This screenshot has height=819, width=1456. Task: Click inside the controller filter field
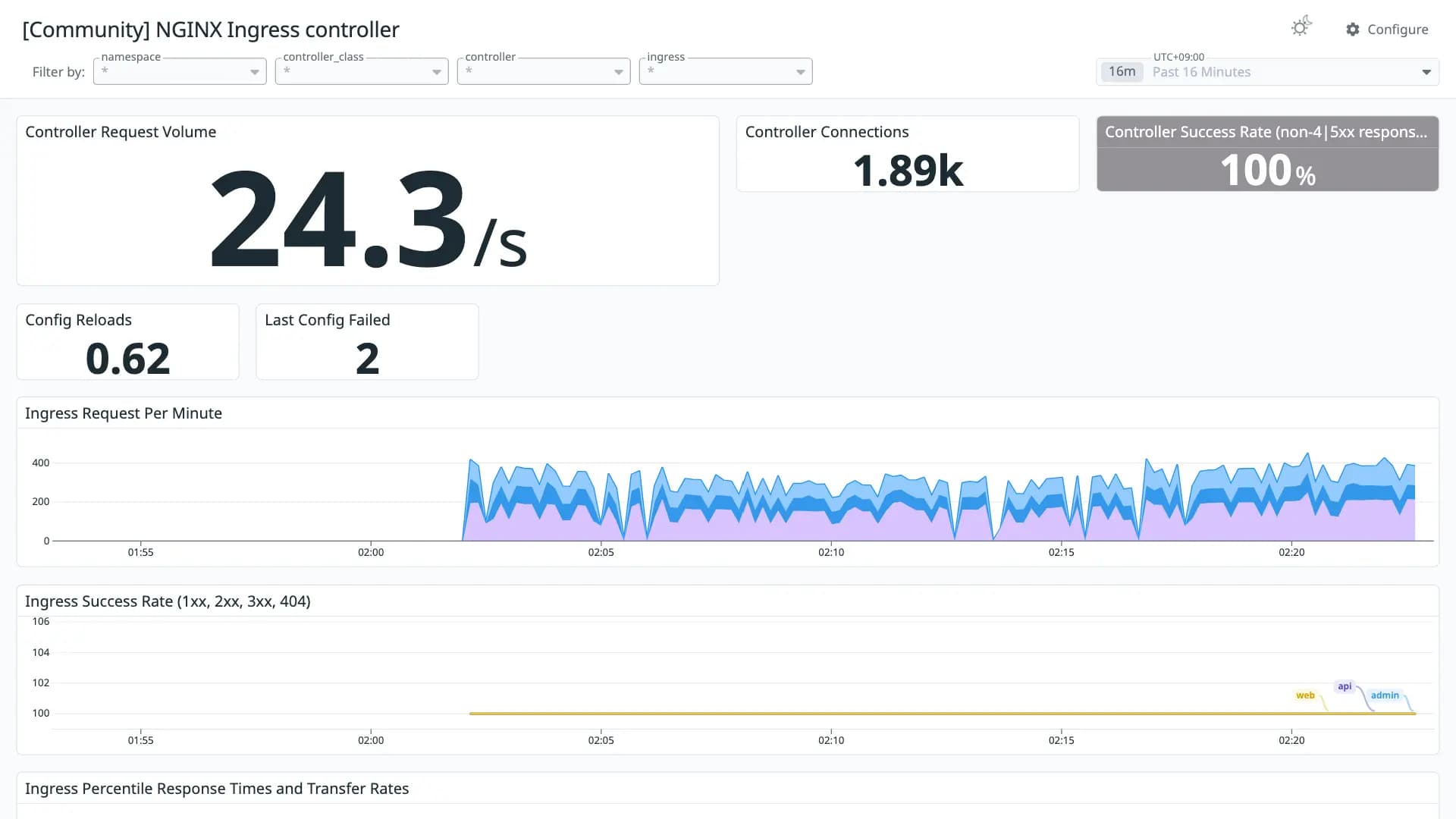click(544, 71)
